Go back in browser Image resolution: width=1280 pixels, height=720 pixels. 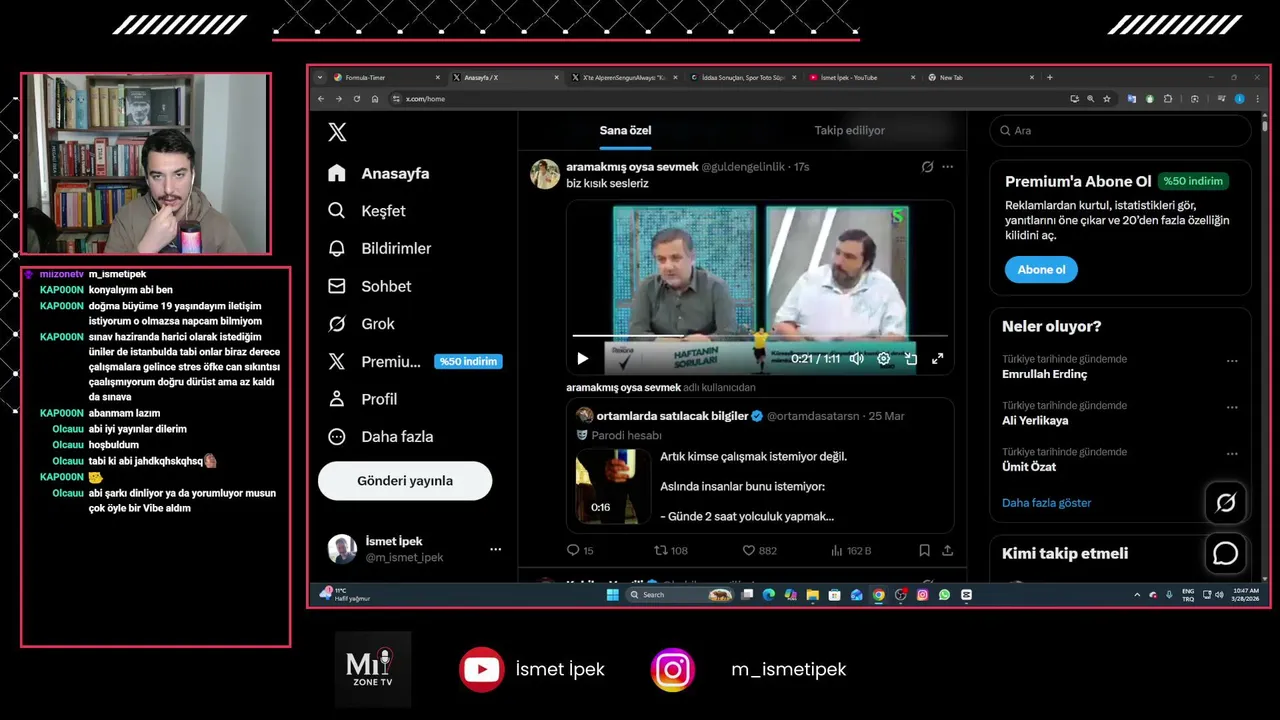point(321,99)
